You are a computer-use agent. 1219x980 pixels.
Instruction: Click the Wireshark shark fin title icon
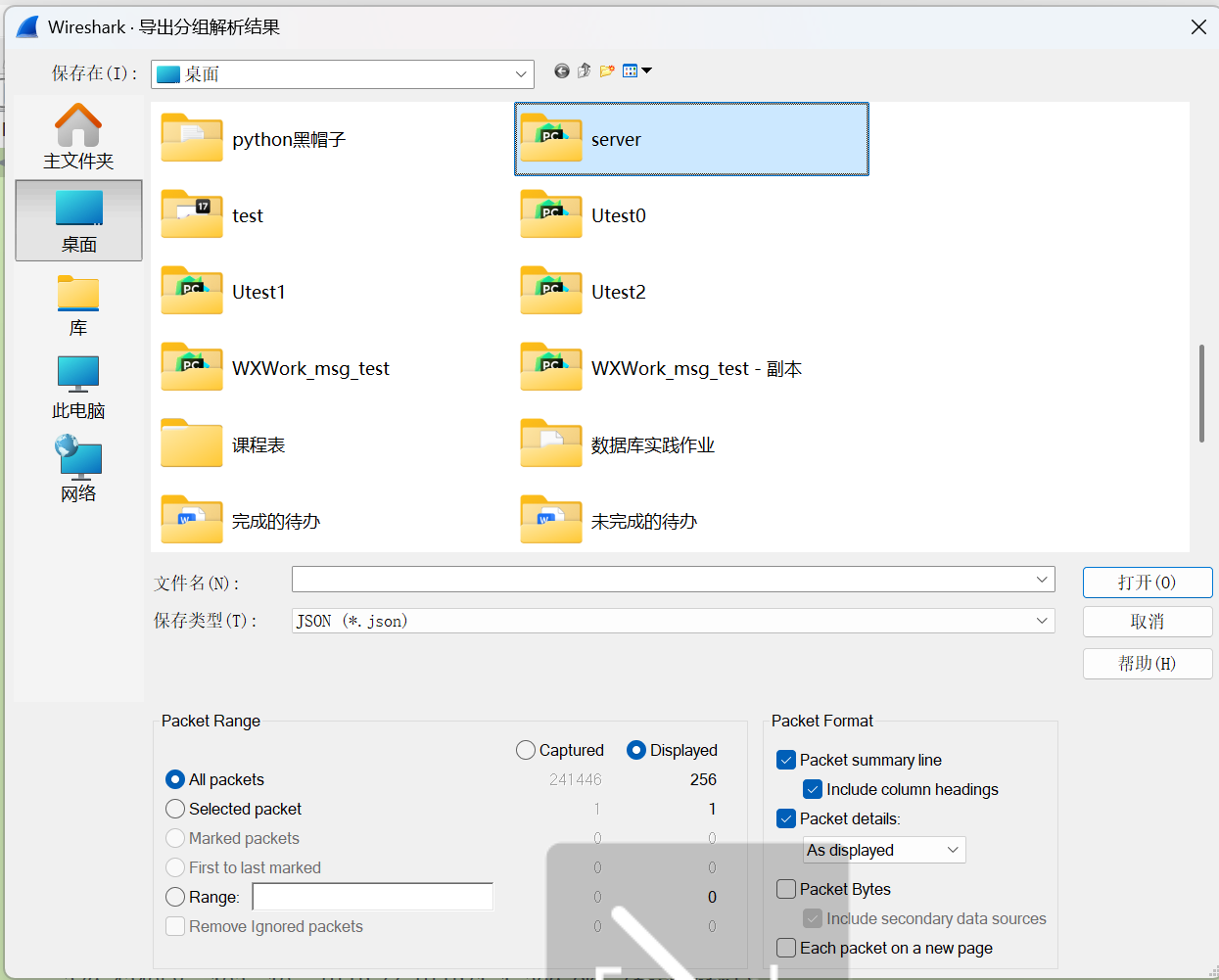(x=27, y=26)
